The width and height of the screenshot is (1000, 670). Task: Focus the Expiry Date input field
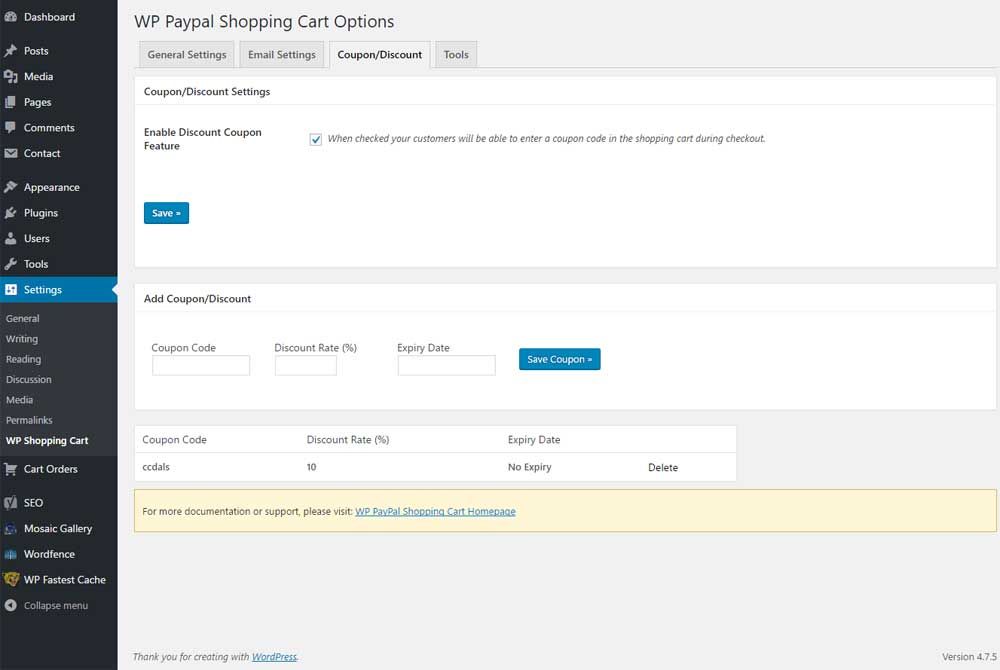tap(446, 365)
